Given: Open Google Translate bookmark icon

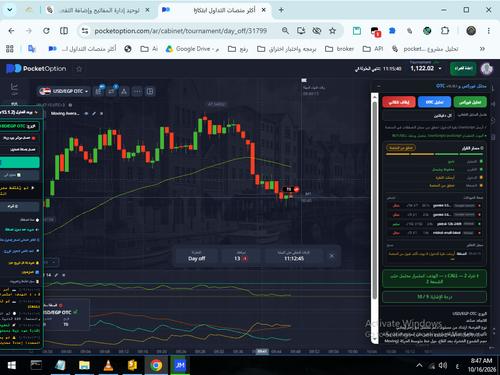Looking at the screenshot, I should coord(32,49).
